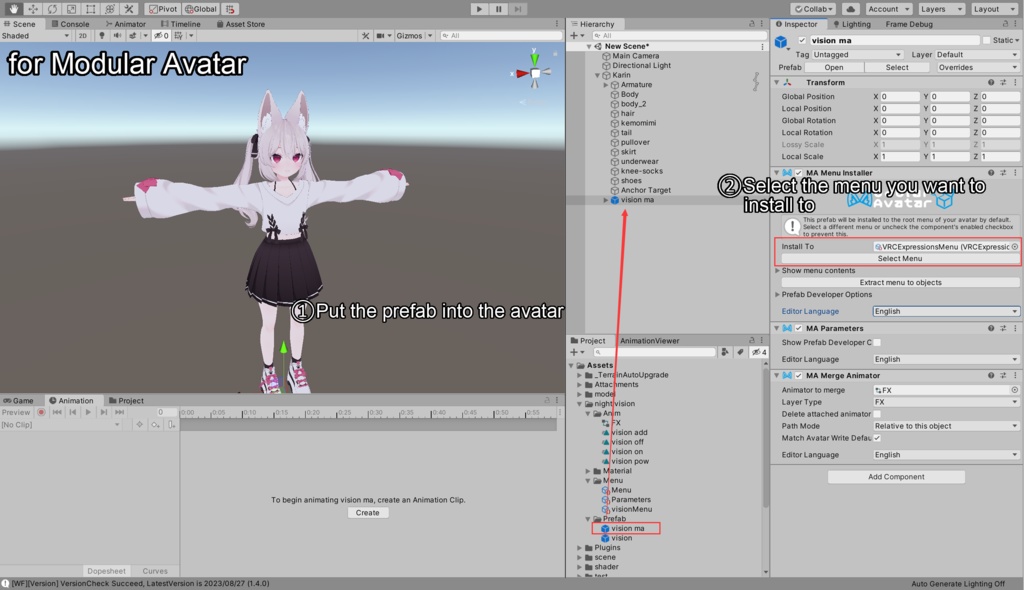The width and height of the screenshot is (1024, 590).
Task: Pause the editor playback
Action: [x=498, y=9]
